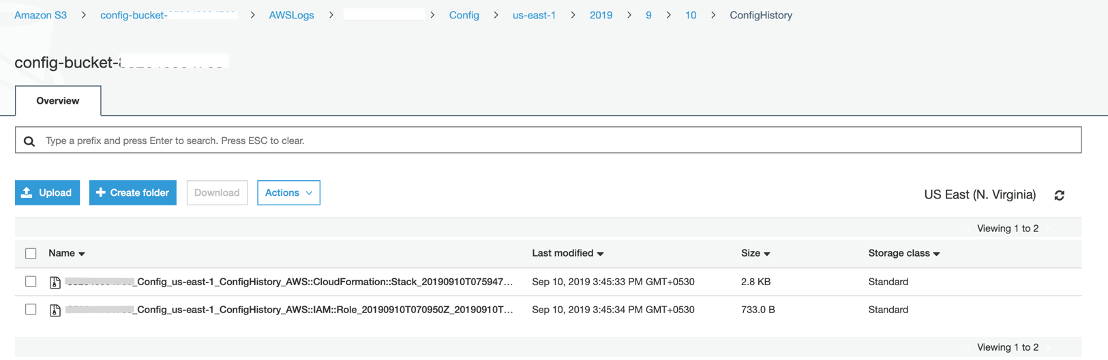Click file icon of the CloudFormation::Stack object

point(54,282)
